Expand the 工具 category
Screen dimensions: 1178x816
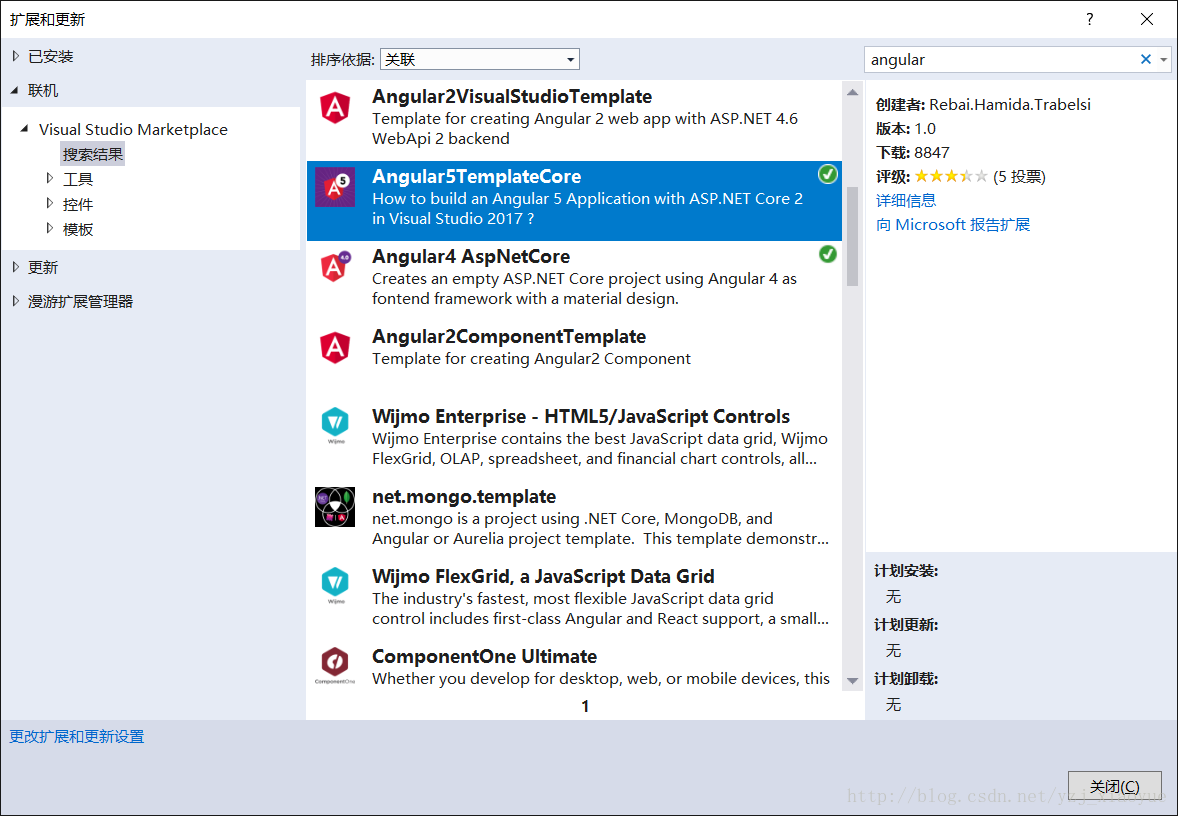click(x=50, y=179)
